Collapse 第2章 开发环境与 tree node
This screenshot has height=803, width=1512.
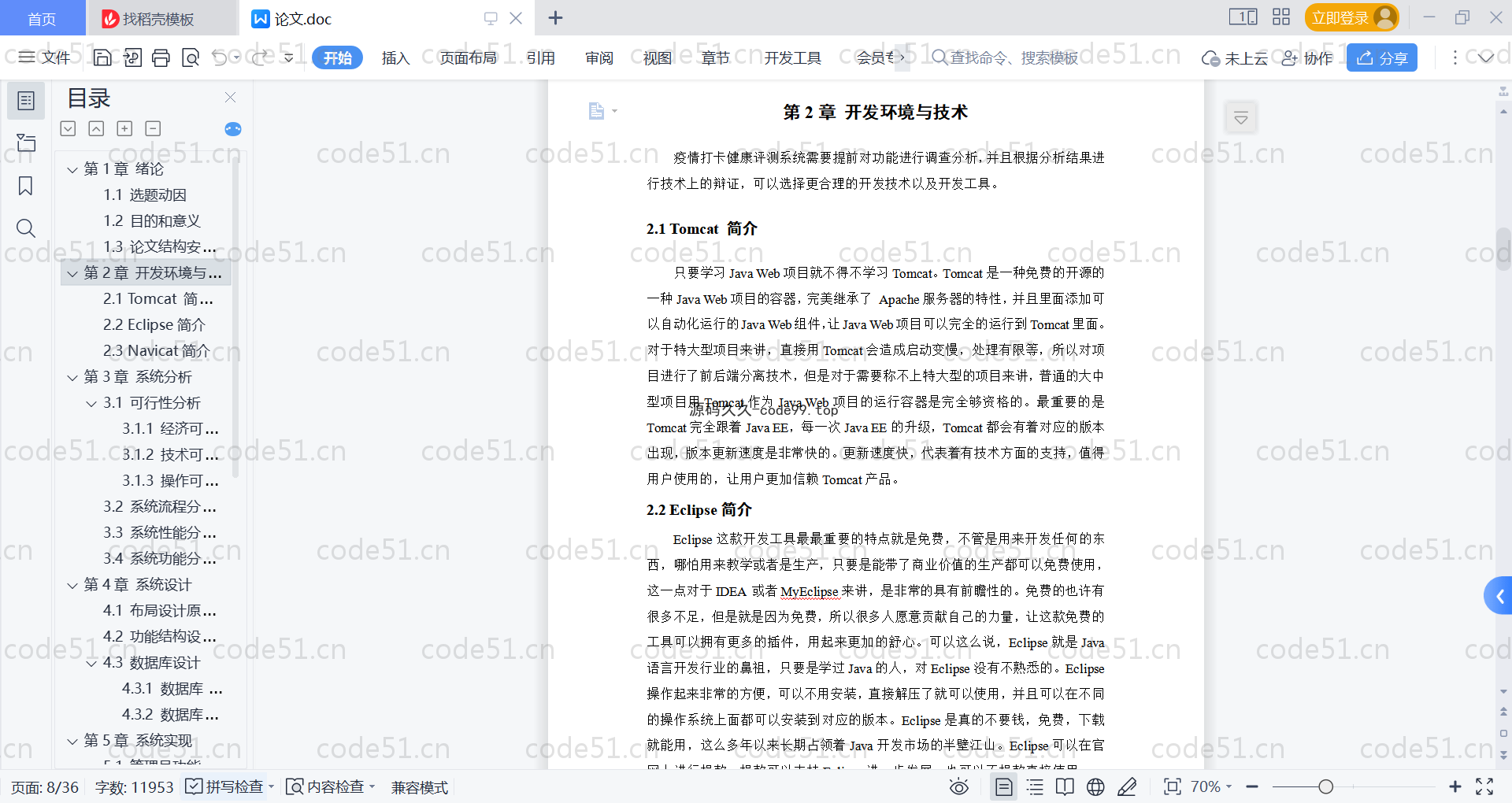72,273
